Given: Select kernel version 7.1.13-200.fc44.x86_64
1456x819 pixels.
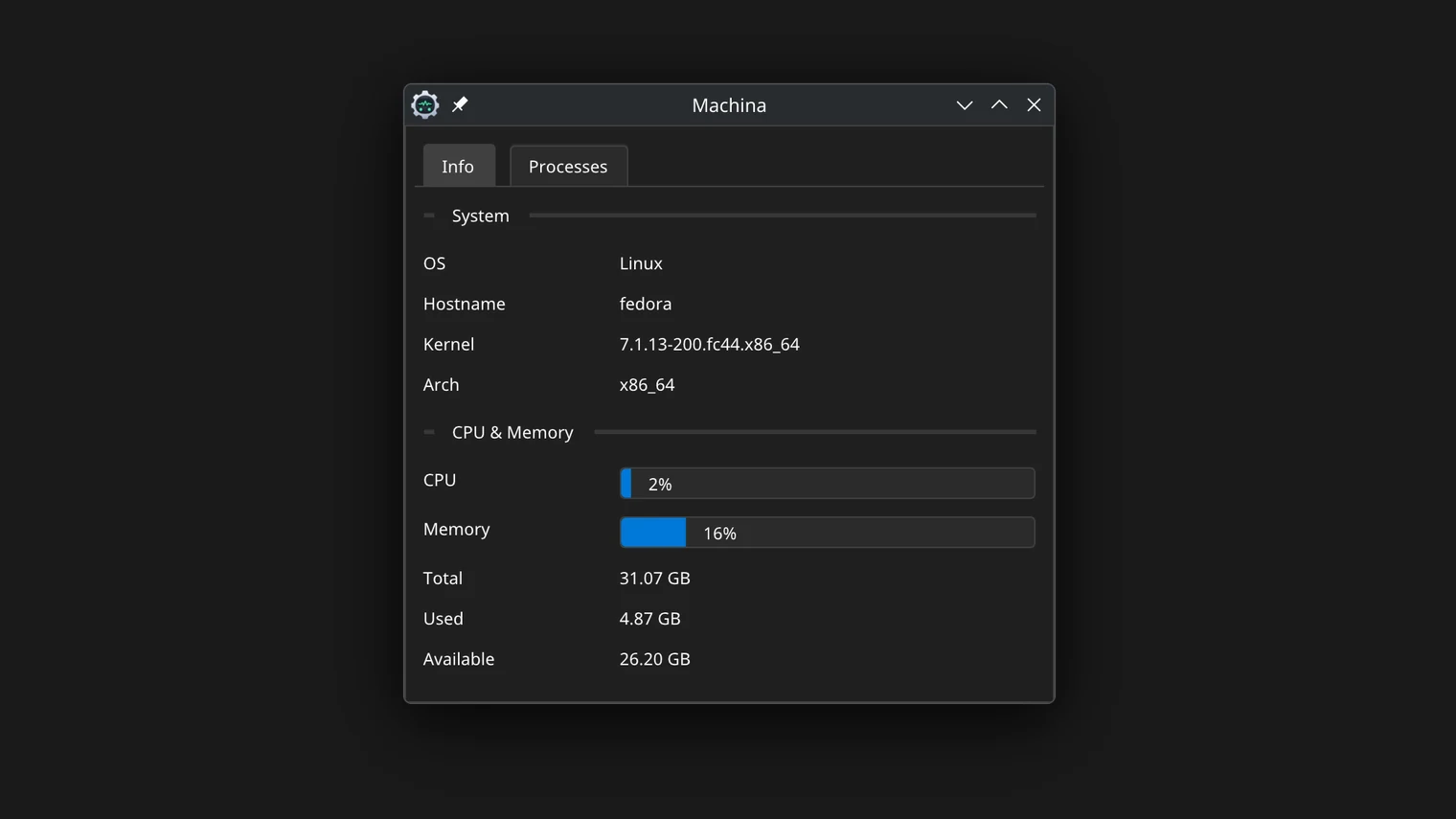Looking at the screenshot, I should [x=709, y=344].
